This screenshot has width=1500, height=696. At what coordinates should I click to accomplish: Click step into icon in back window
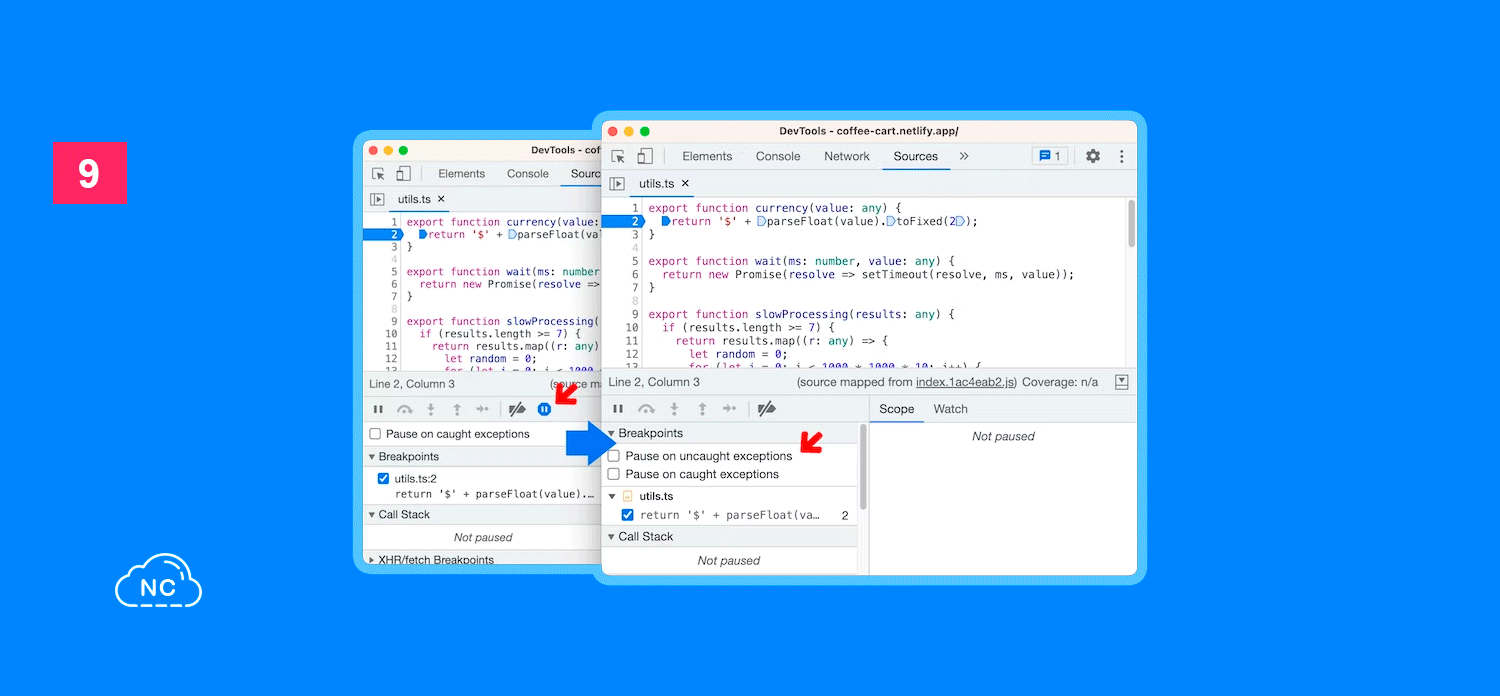[431, 409]
